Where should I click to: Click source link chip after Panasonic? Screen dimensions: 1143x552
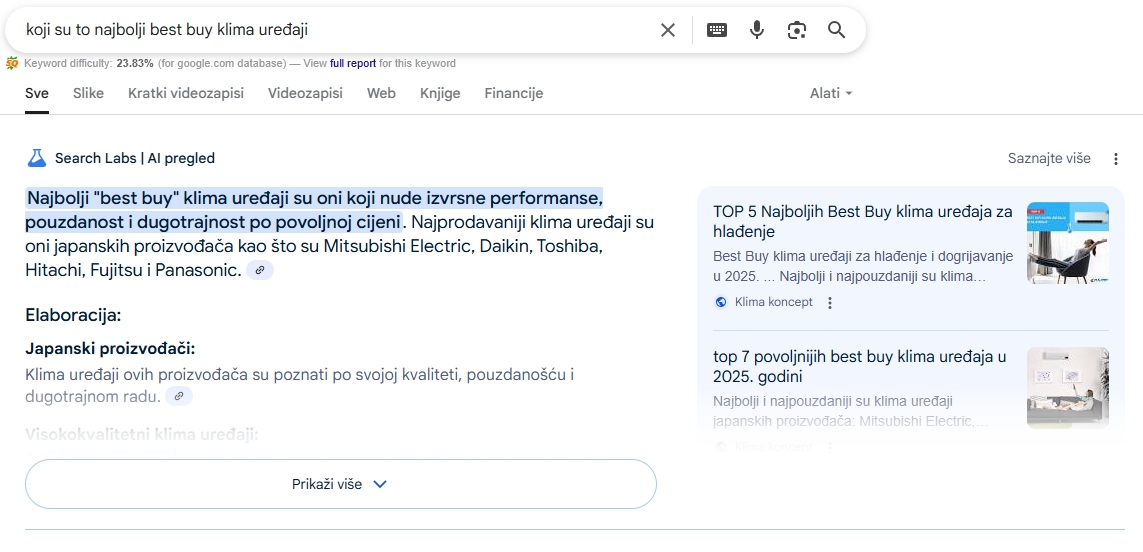point(260,270)
